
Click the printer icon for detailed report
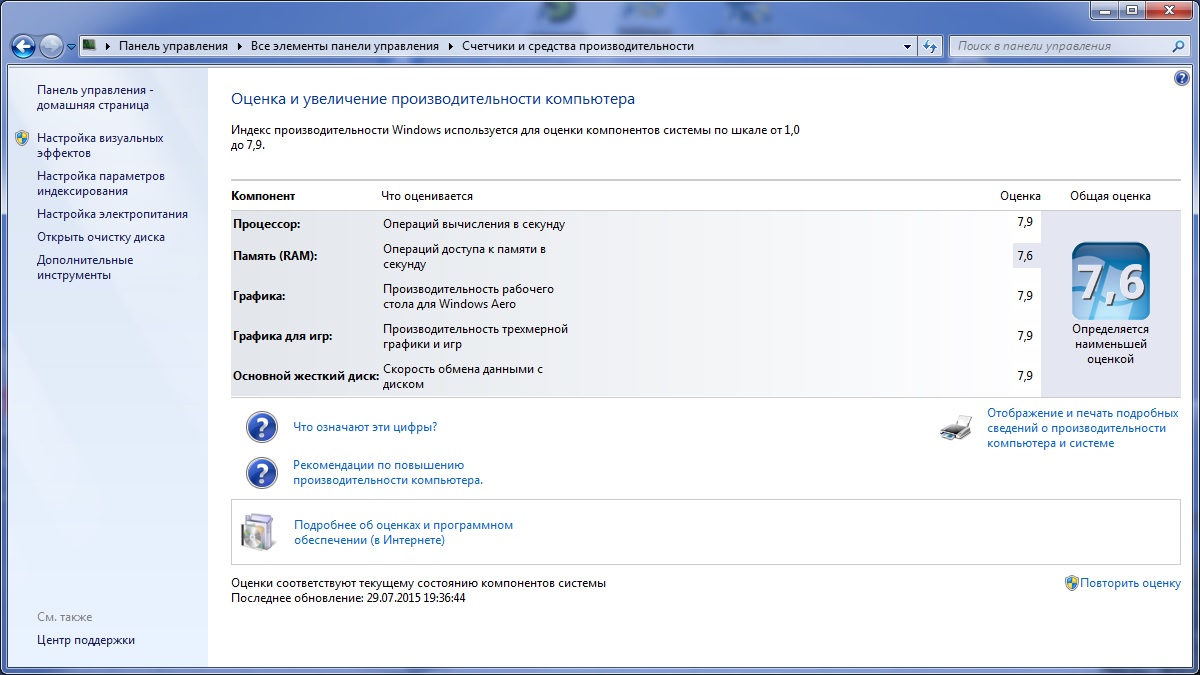click(x=955, y=428)
